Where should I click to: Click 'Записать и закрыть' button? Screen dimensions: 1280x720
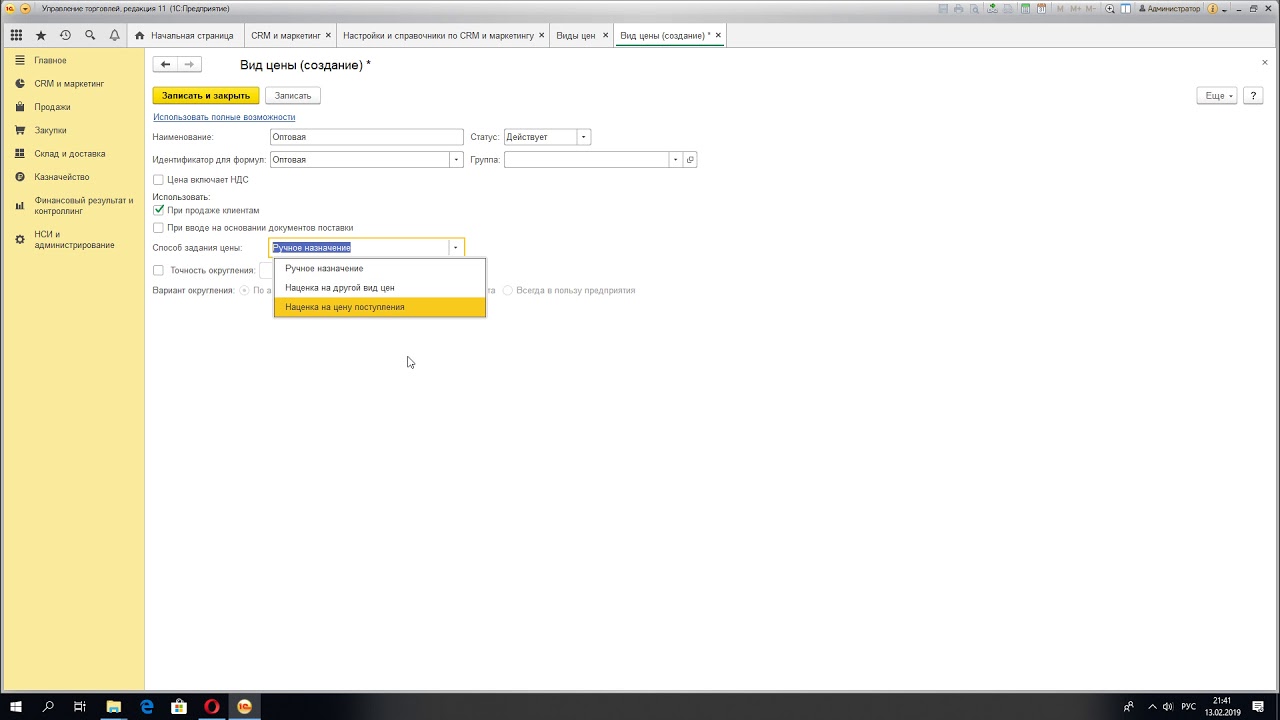[x=206, y=96]
